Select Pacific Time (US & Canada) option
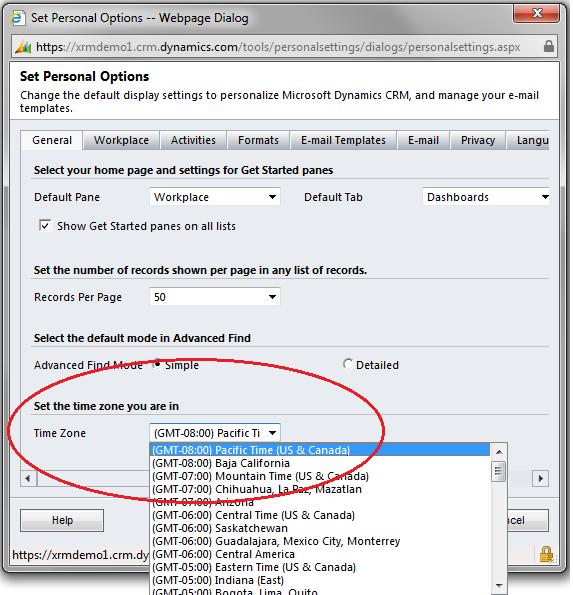This screenshot has height=595, width=573. 320,450
